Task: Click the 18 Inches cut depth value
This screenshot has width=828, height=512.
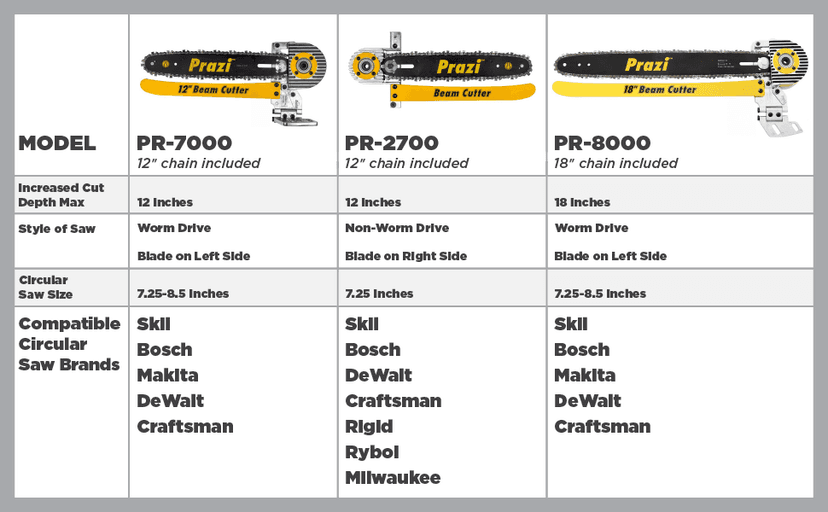Action: (x=582, y=202)
